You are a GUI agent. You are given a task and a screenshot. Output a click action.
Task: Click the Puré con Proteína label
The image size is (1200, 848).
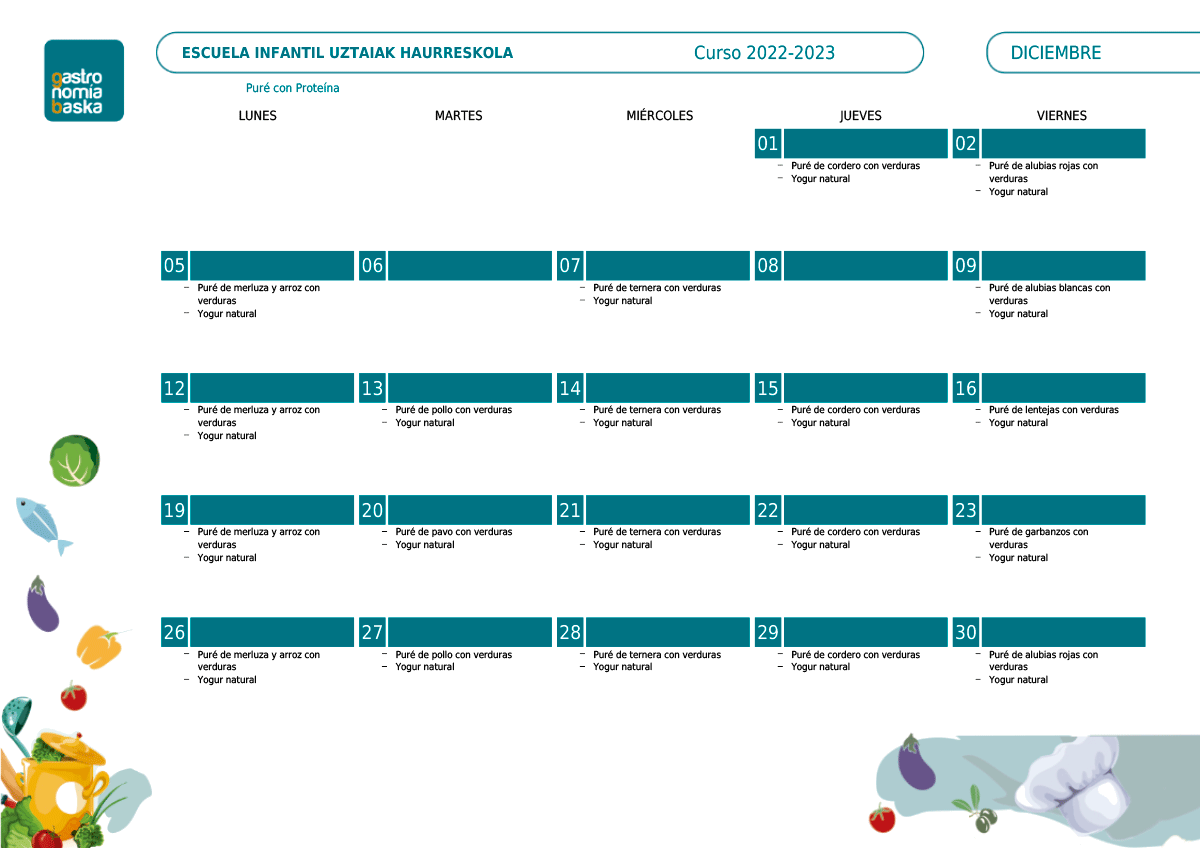click(292, 88)
